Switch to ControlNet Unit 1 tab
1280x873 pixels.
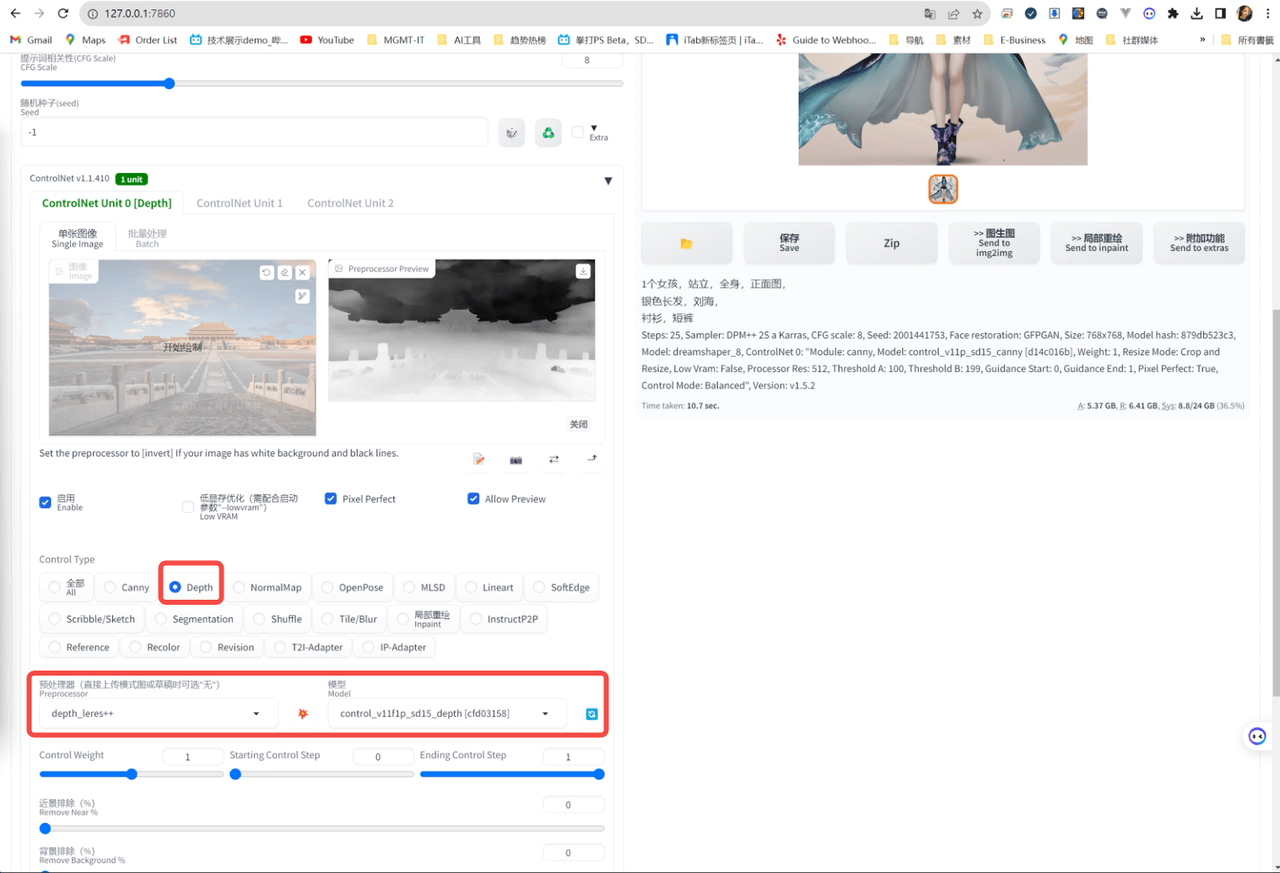point(239,203)
